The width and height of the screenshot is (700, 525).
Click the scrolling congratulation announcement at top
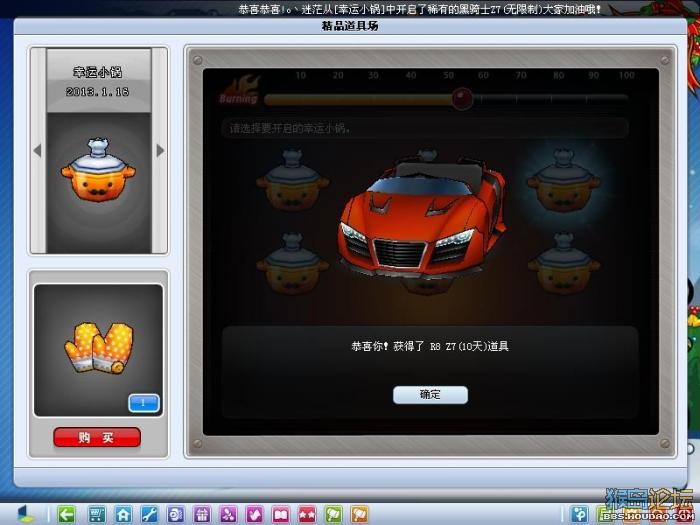(420, 9)
